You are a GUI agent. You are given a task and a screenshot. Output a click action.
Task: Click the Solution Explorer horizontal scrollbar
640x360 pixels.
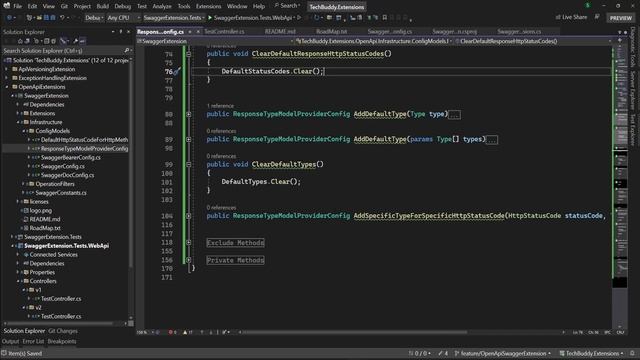coord(59,323)
